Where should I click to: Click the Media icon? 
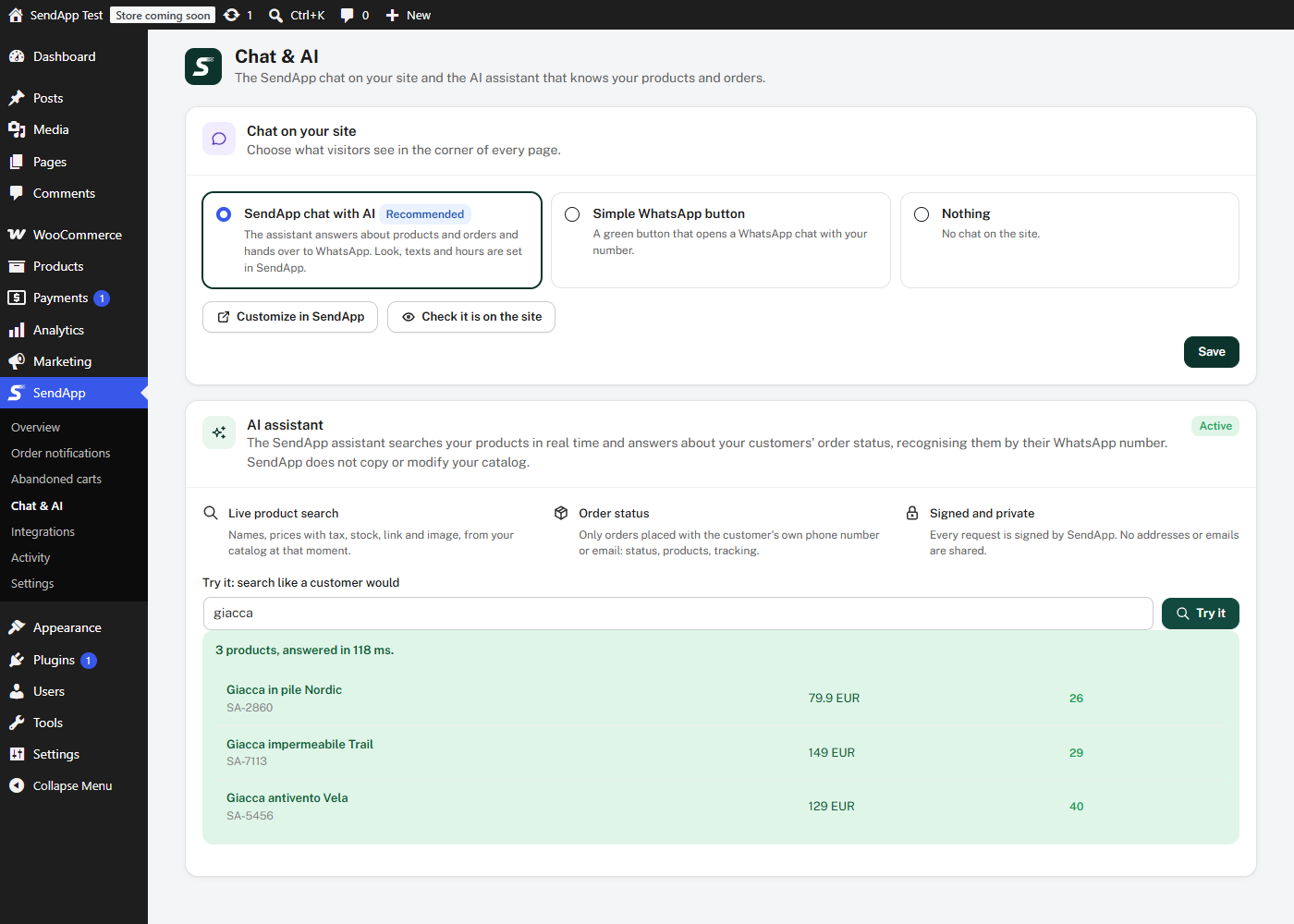(17, 129)
